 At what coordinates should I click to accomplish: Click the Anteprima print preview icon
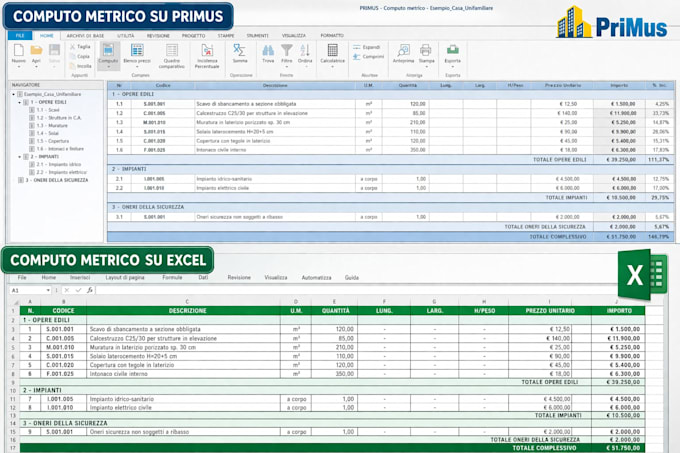point(403,50)
